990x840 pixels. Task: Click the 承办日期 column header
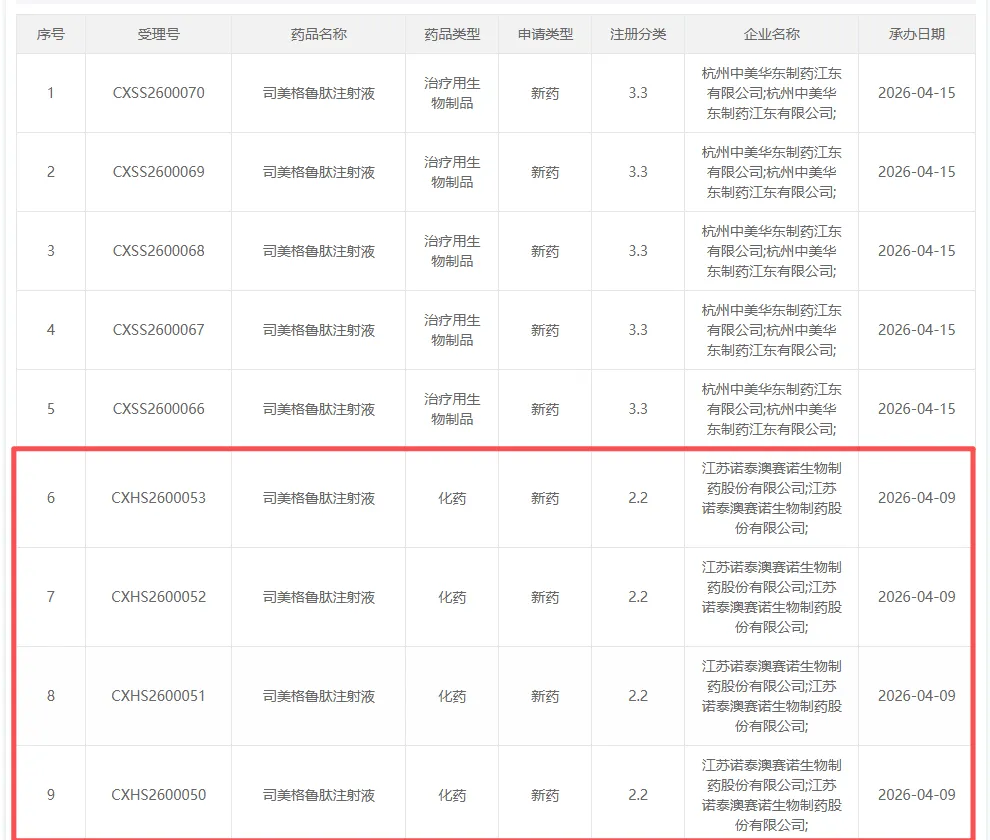click(917, 33)
